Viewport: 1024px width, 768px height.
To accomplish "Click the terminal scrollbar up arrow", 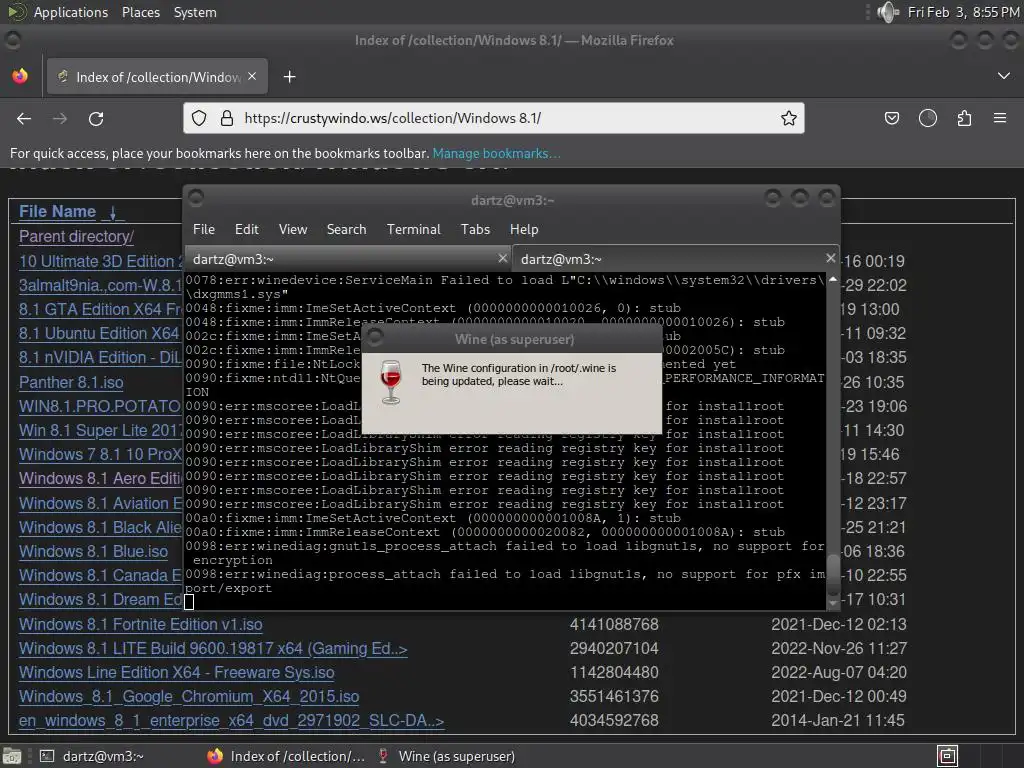I will click(x=833, y=279).
